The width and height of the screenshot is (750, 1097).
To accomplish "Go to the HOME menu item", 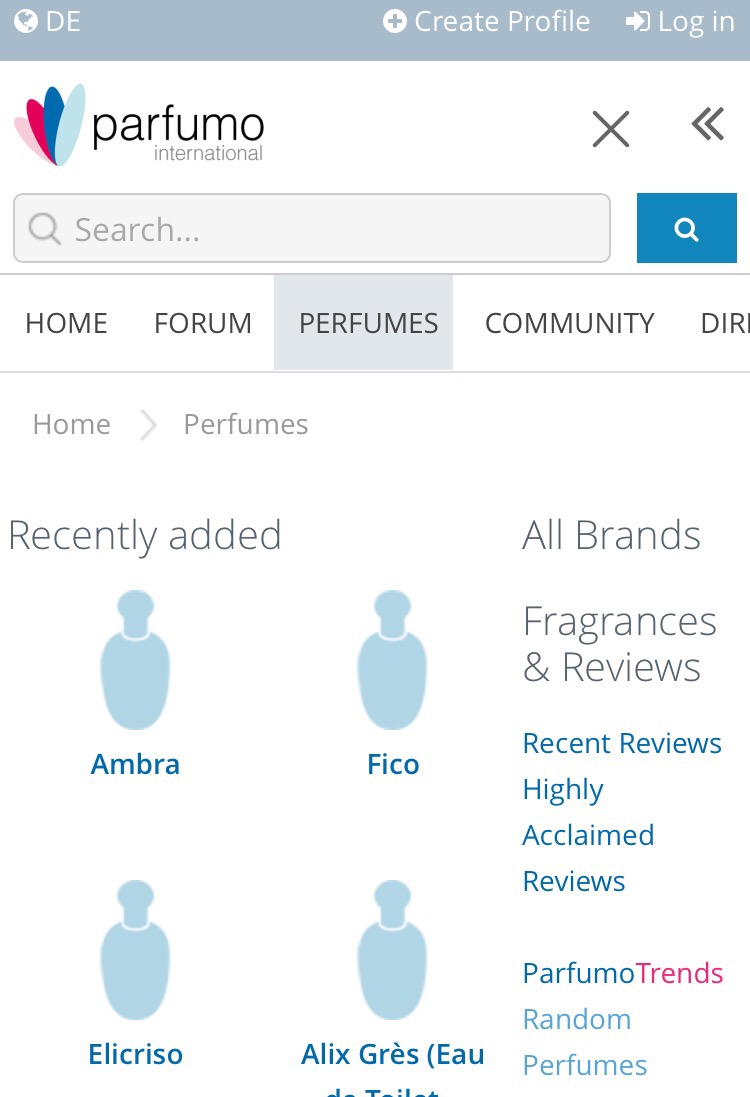I will pyautogui.click(x=66, y=323).
